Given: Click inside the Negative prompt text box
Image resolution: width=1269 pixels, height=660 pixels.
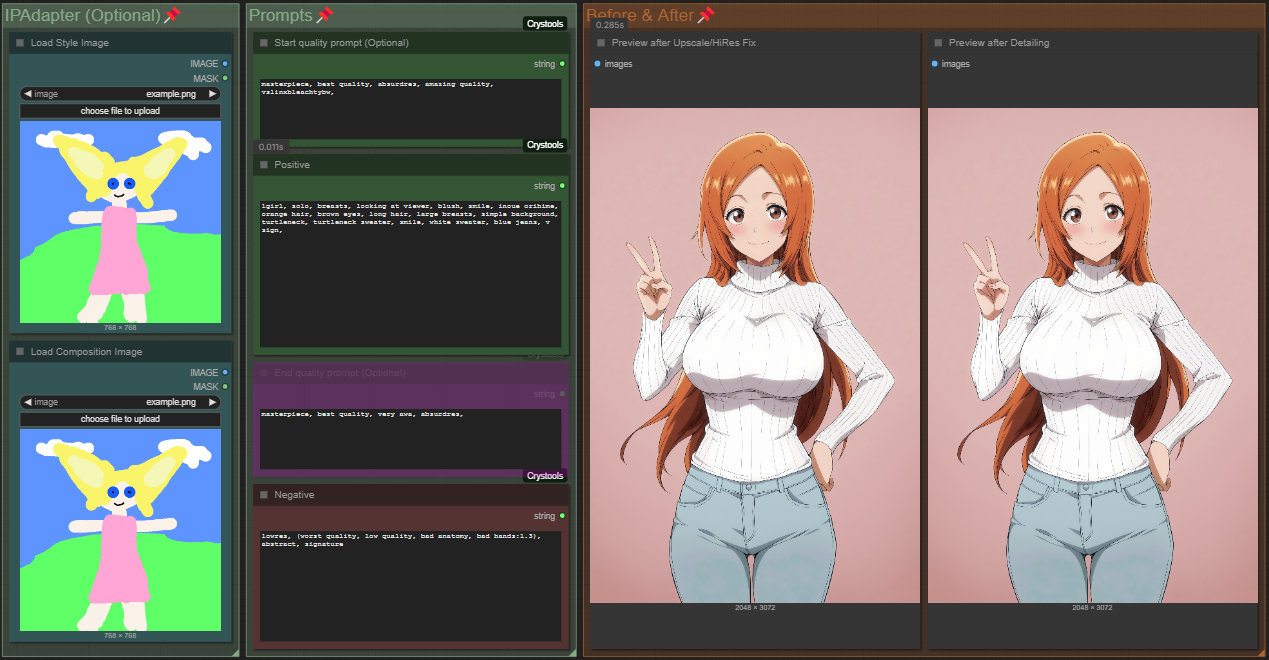Looking at the screenshot, I should point(410,585).
